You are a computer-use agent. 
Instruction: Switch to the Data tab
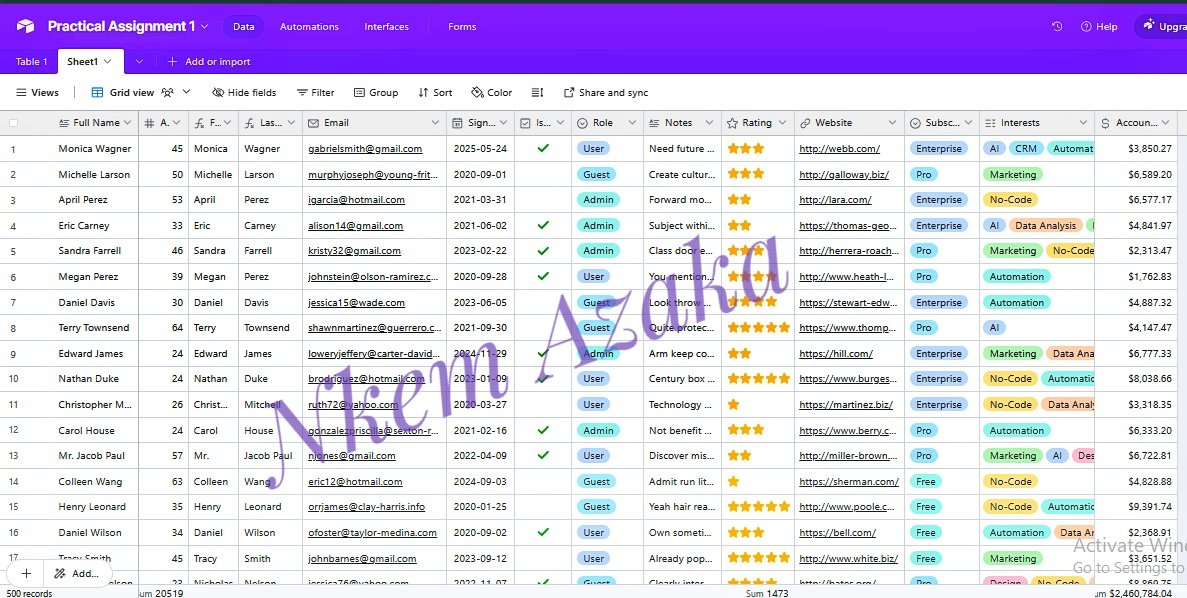tap(243, 26)
